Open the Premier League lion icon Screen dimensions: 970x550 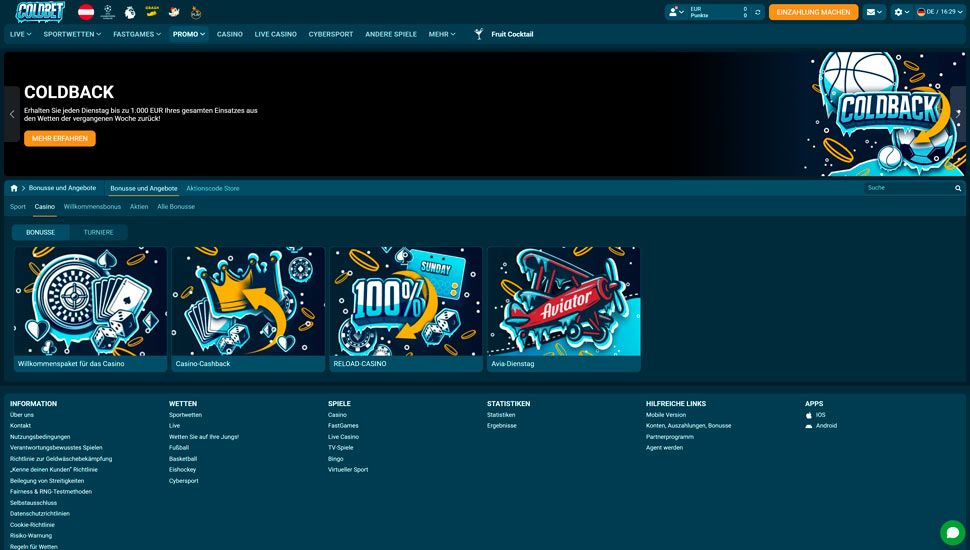click(130, 12)
